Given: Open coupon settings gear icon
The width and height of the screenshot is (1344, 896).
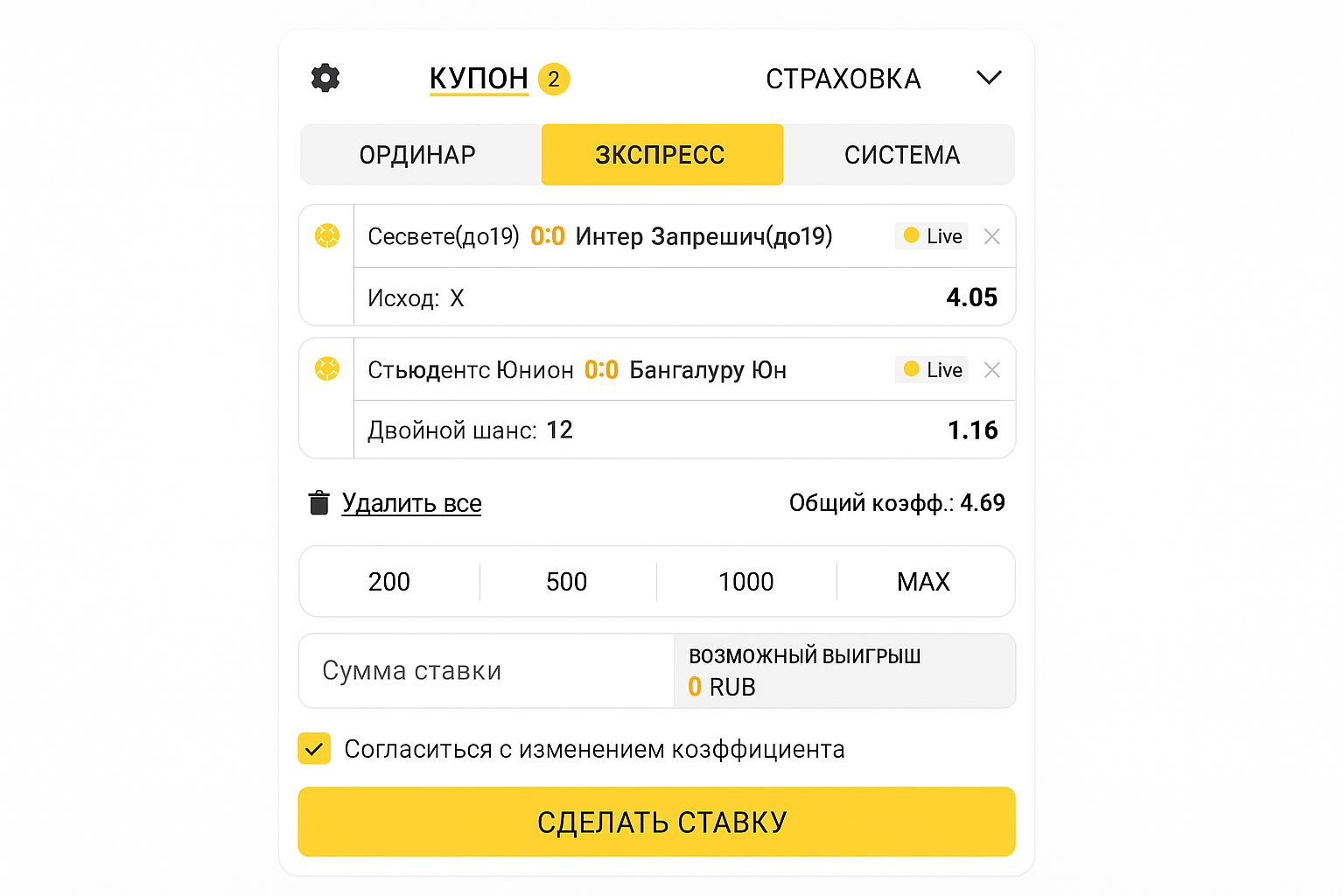Looking at the screenshot, I should tap(325, 78).
